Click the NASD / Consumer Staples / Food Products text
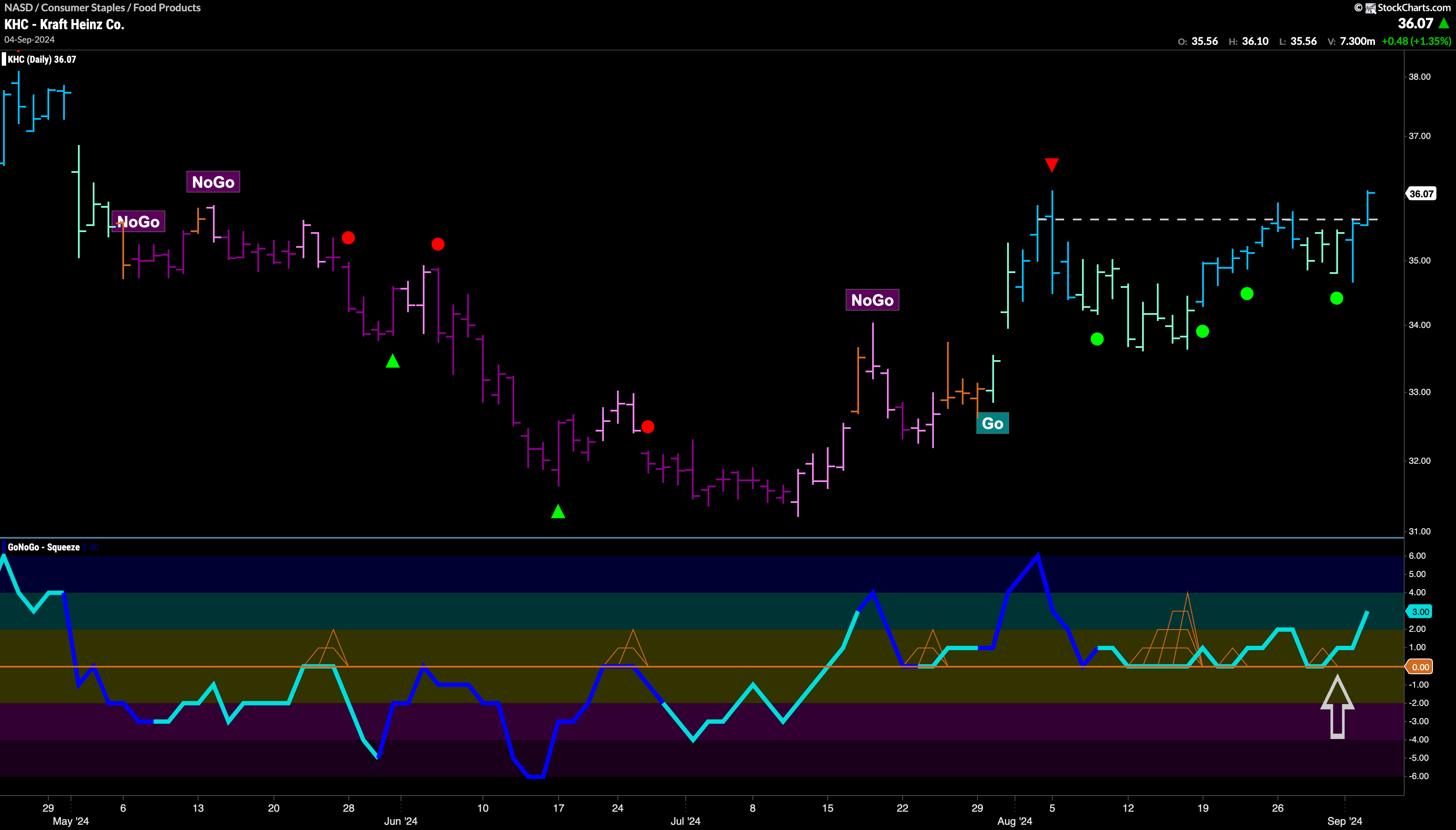Screen dimensions: 1456x830 (103, 7)
